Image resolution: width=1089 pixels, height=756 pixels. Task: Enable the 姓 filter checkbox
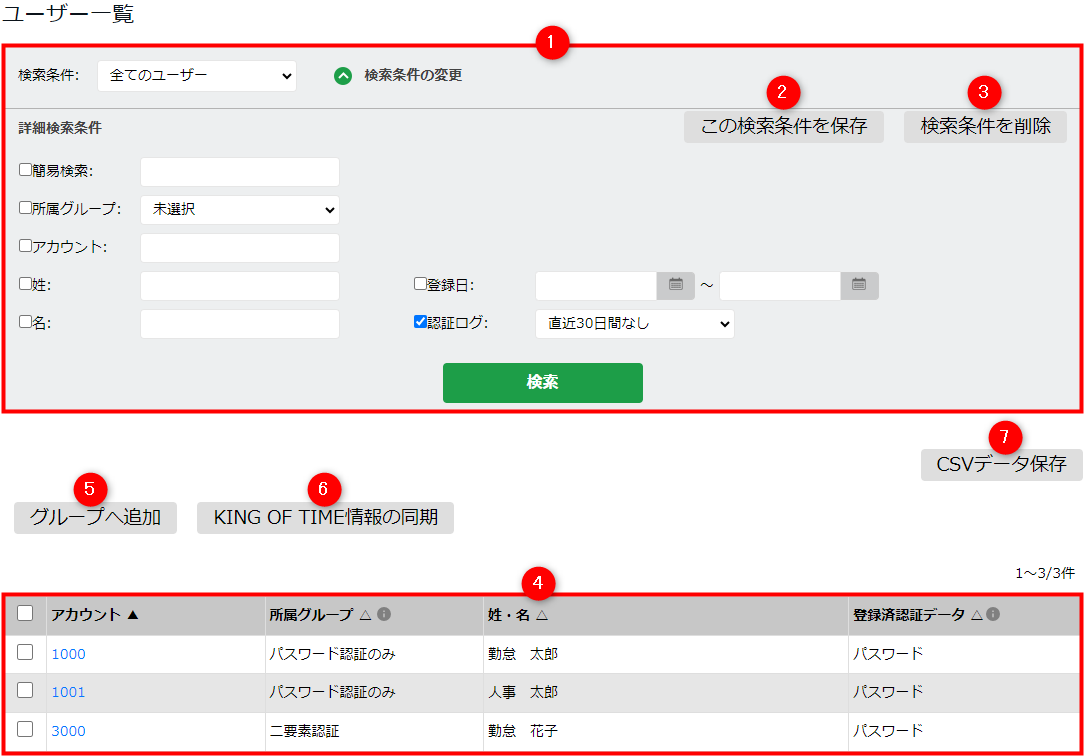(25, 283)
